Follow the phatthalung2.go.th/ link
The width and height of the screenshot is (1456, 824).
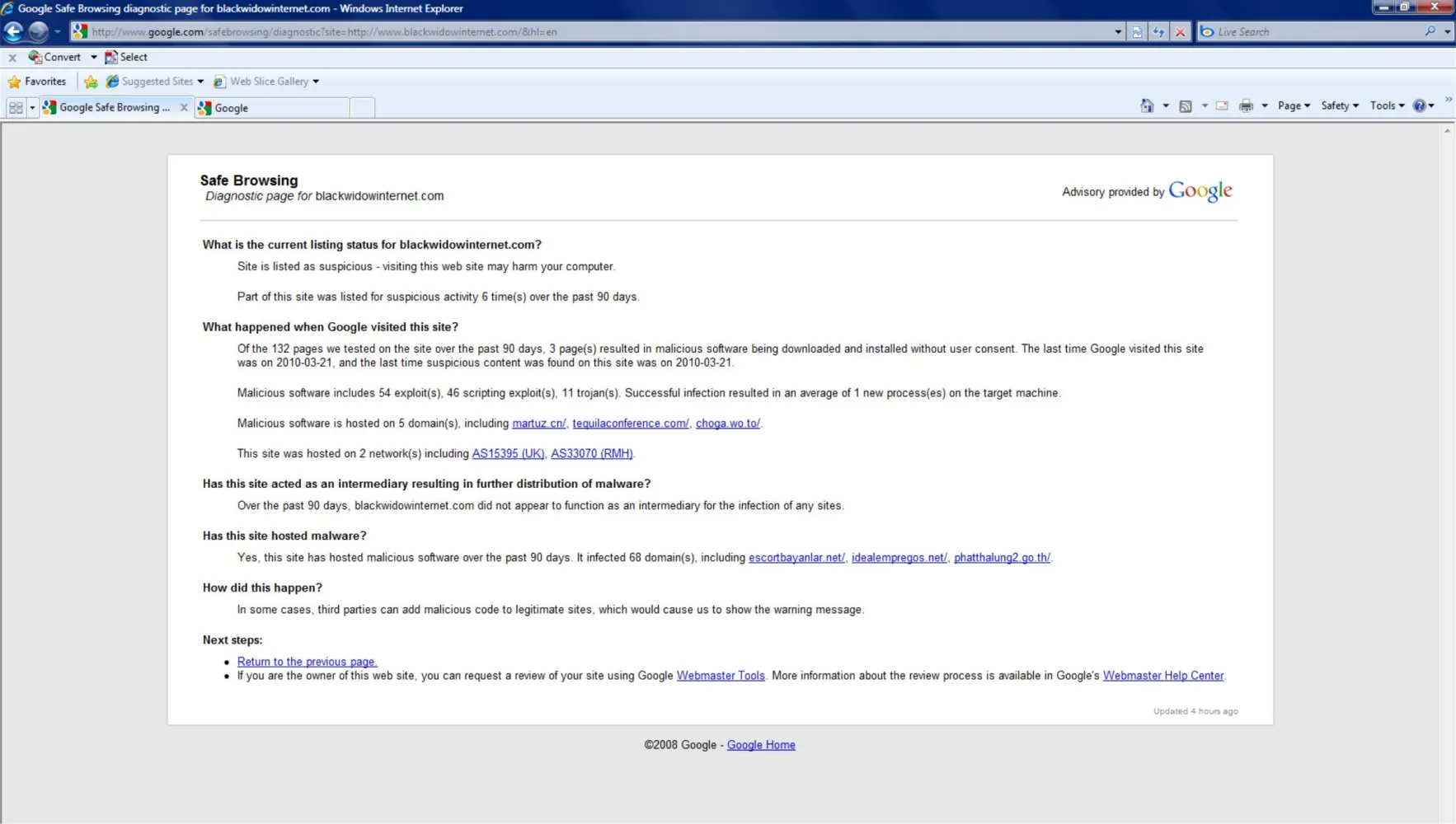(1003, 558)
